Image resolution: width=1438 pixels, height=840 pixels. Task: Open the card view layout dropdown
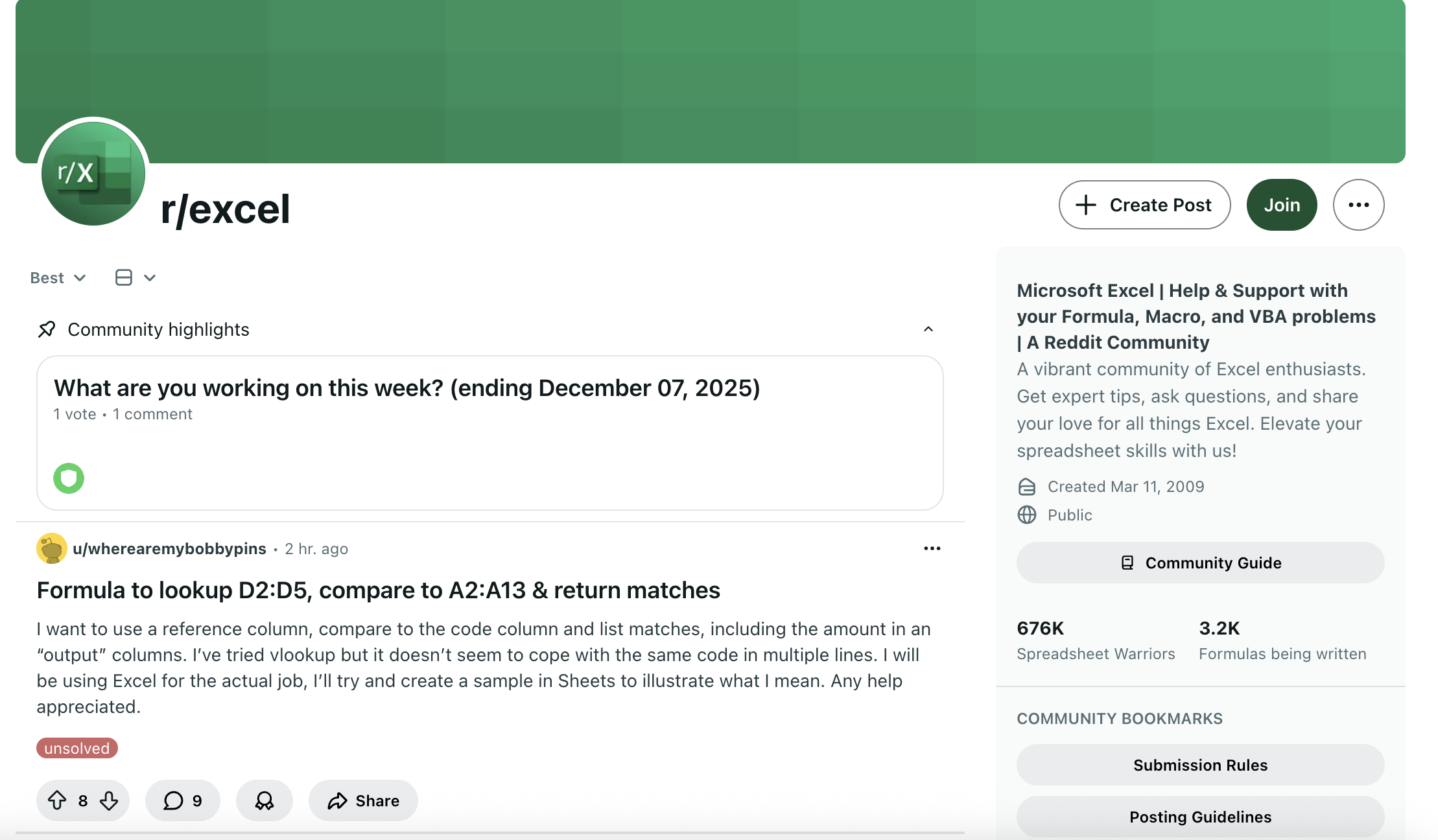[x=135, y=278]
